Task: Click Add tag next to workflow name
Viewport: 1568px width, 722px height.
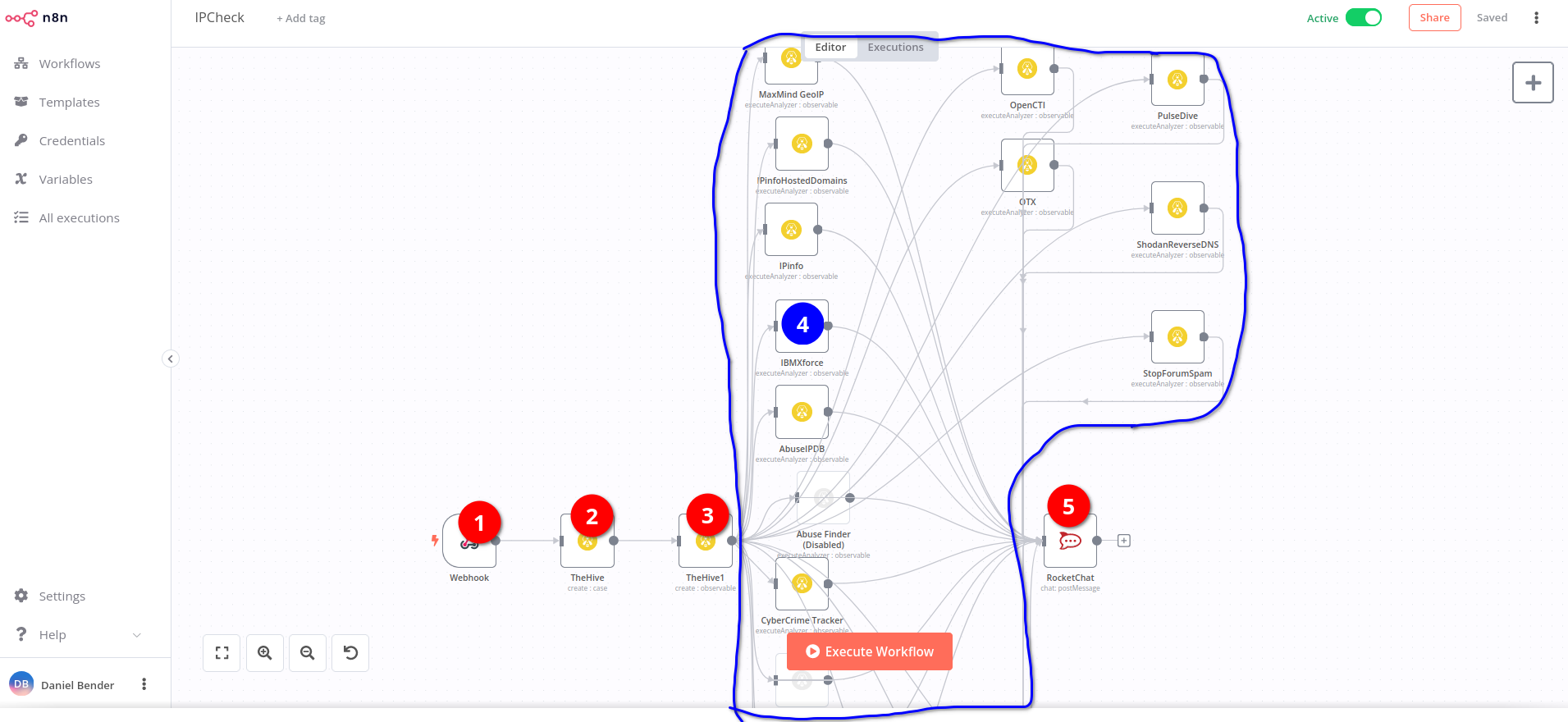Action: tap(301, 19)
